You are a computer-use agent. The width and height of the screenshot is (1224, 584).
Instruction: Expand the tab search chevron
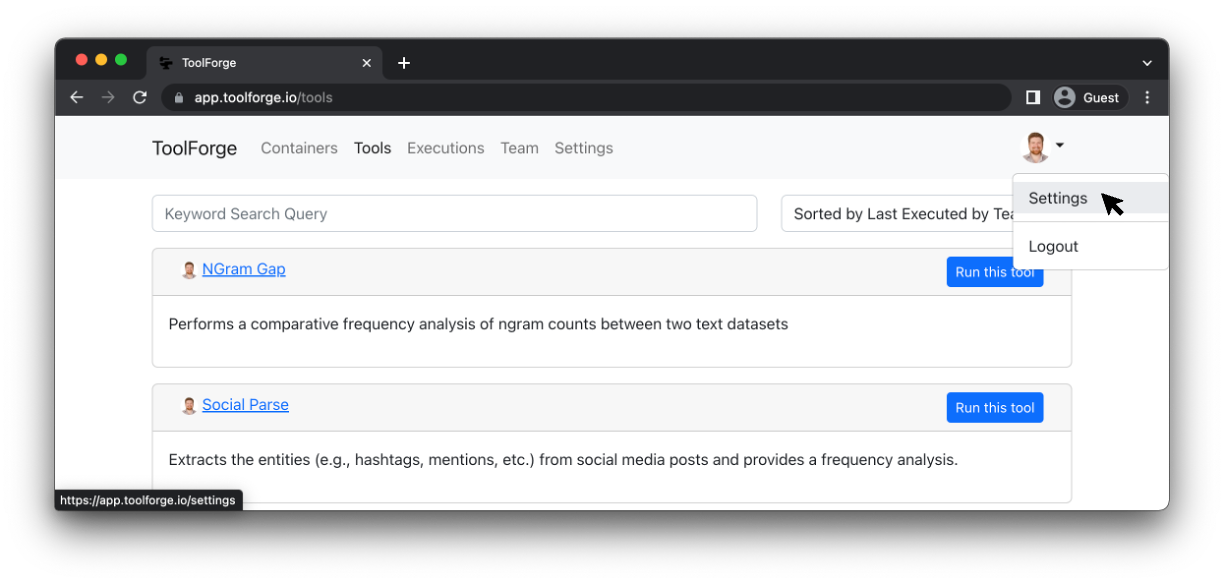1147,63
